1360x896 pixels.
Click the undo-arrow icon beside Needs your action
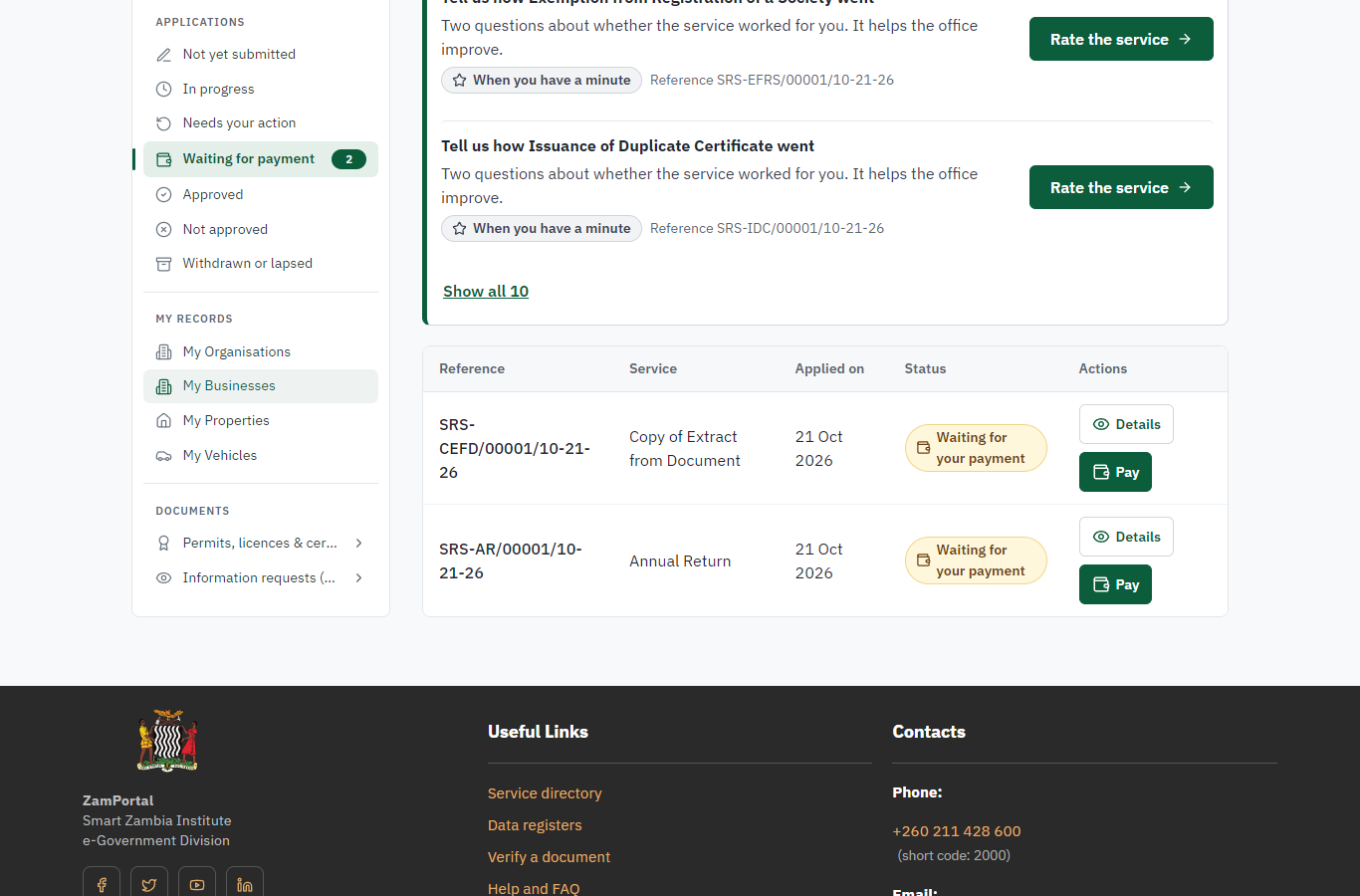(164, 123)
